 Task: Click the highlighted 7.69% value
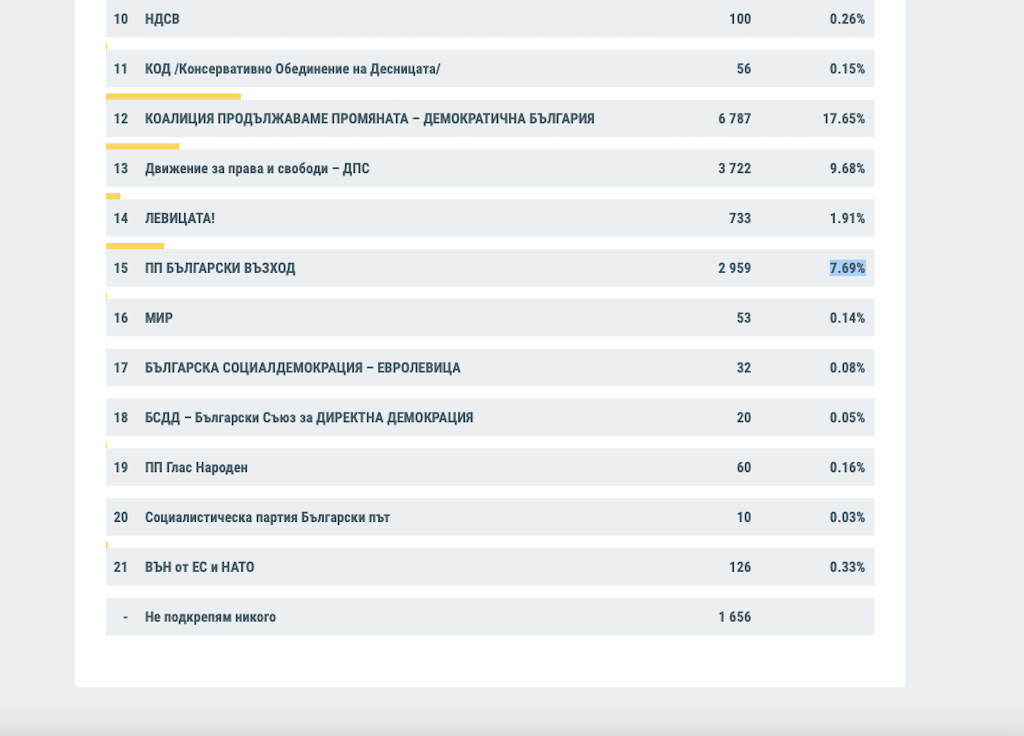point(847,268)
